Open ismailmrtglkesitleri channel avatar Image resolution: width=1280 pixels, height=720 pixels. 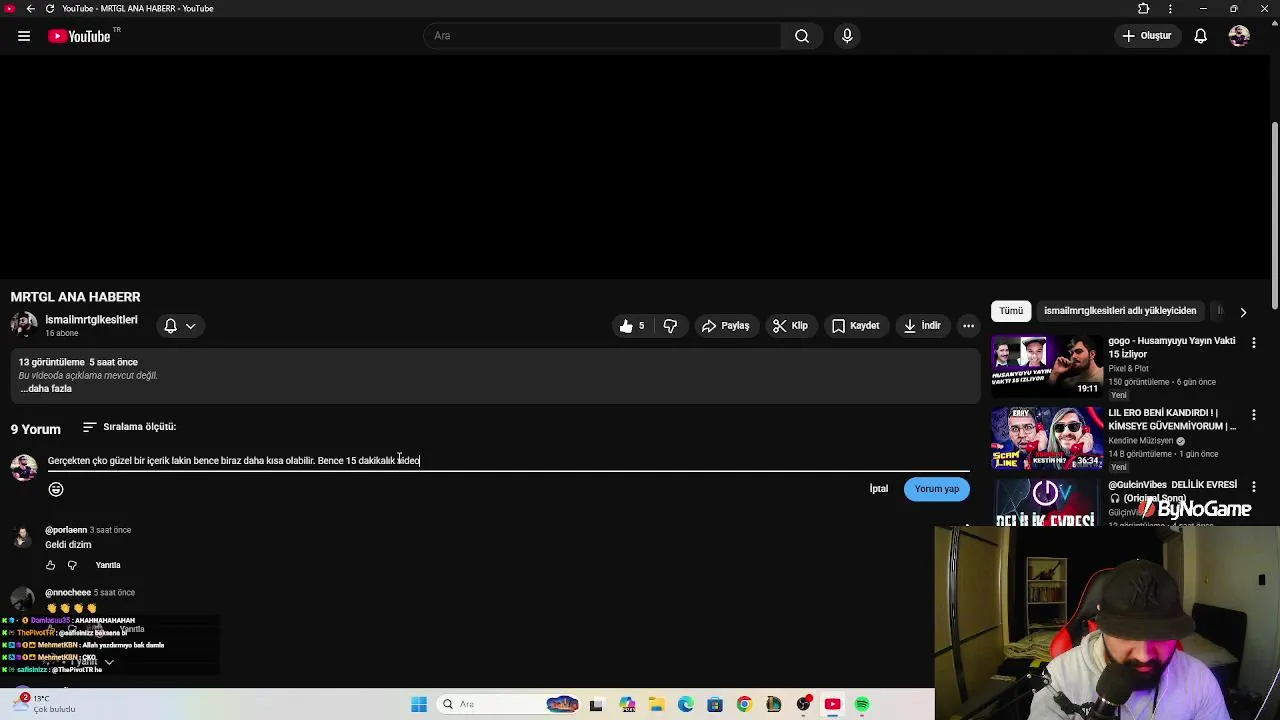[24, 325]
